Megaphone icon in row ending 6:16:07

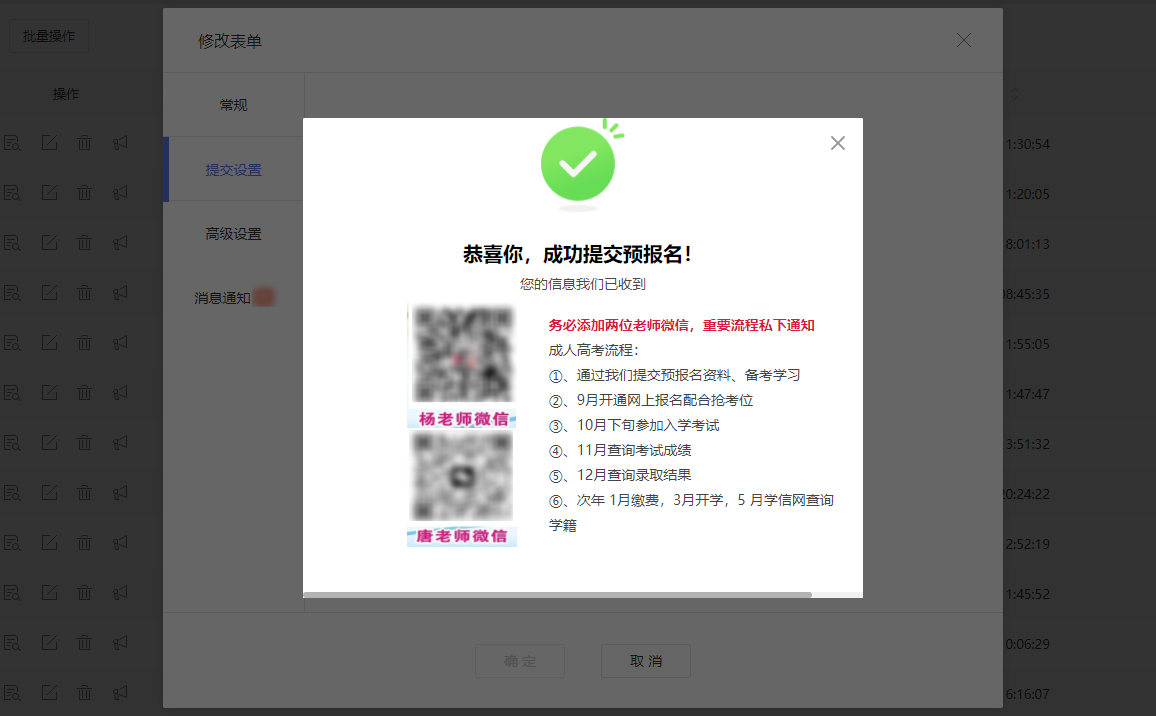[120, 693]
